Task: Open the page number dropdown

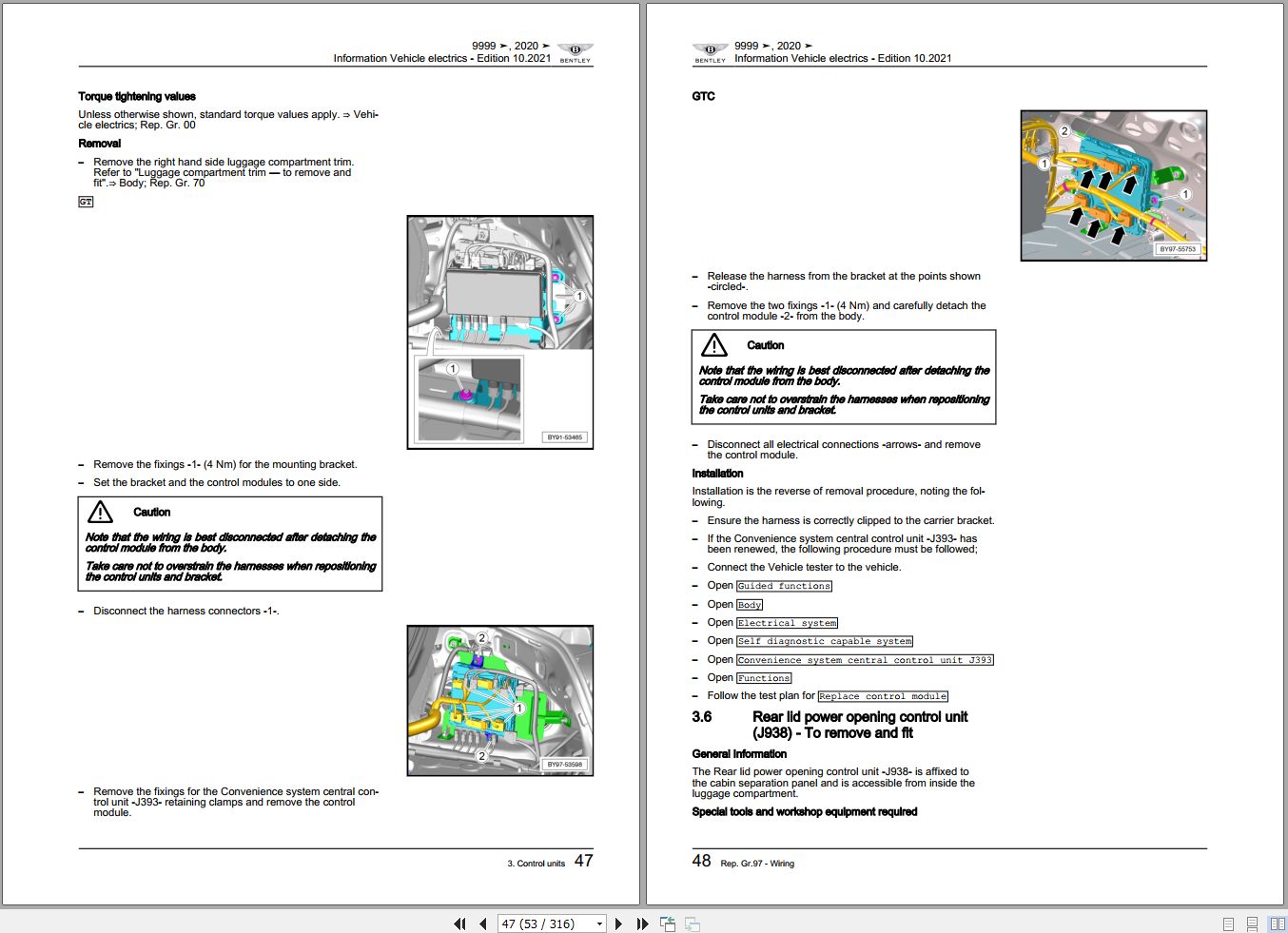Action: pos(599,923)
